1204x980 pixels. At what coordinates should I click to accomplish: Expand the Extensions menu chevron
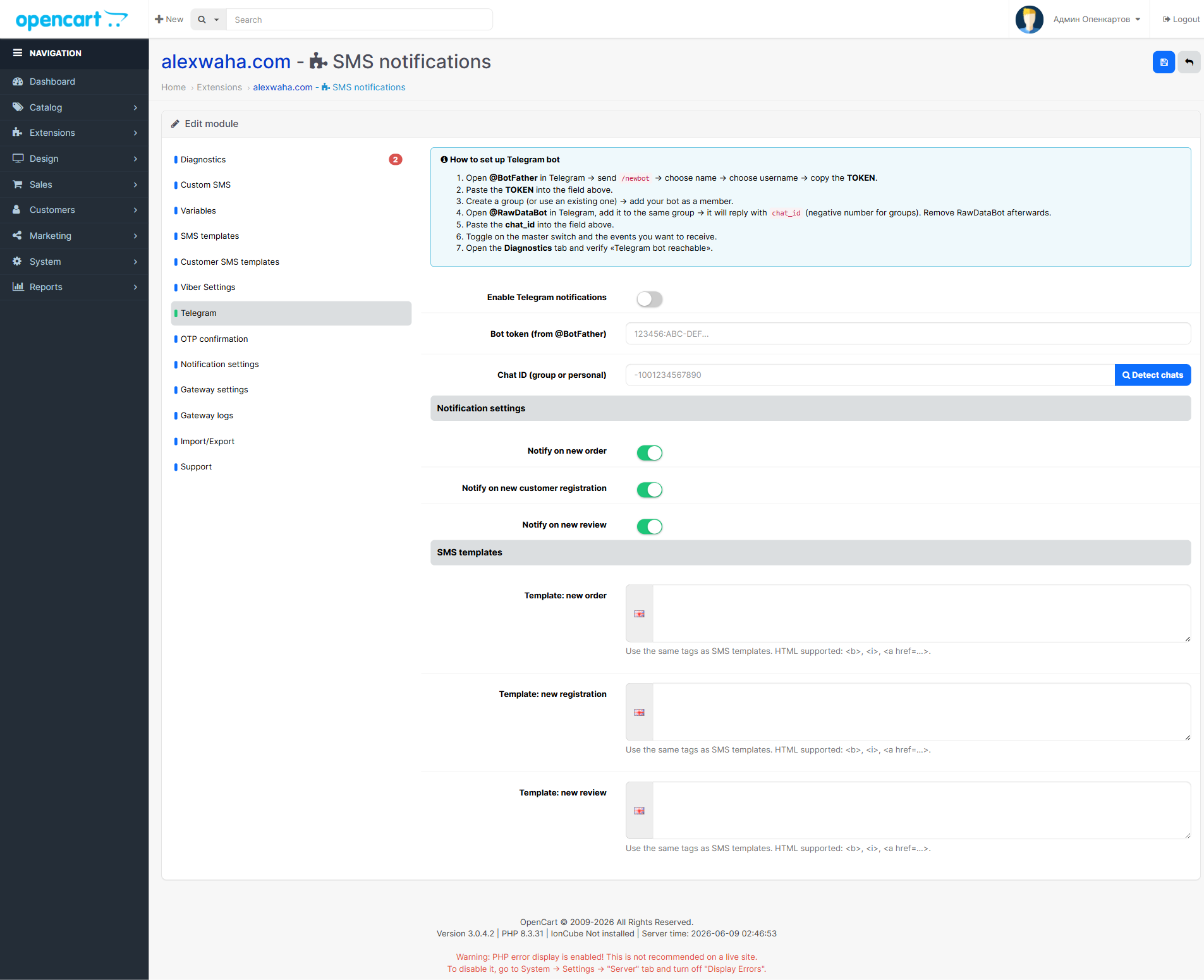(x=135, y=133)
